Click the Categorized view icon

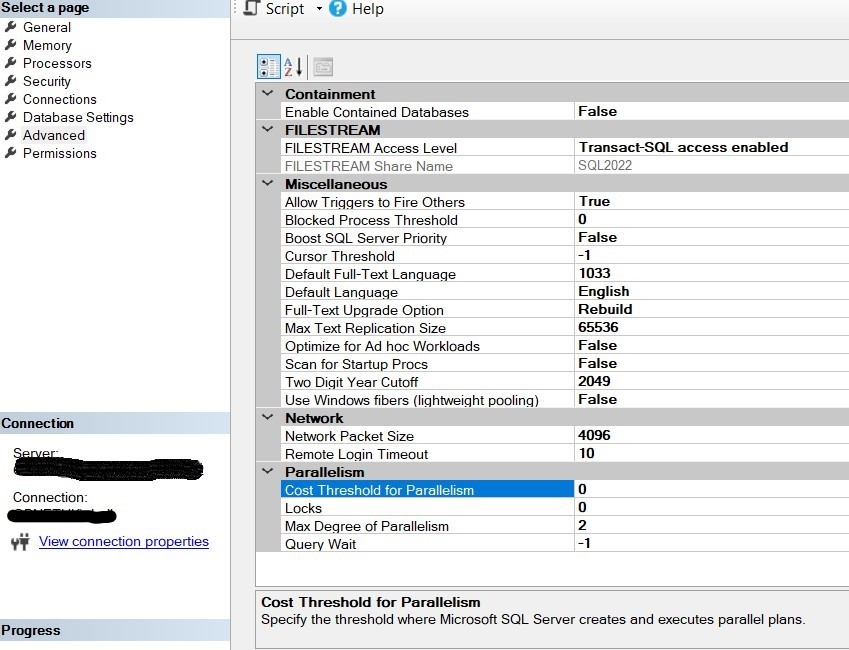269,67
